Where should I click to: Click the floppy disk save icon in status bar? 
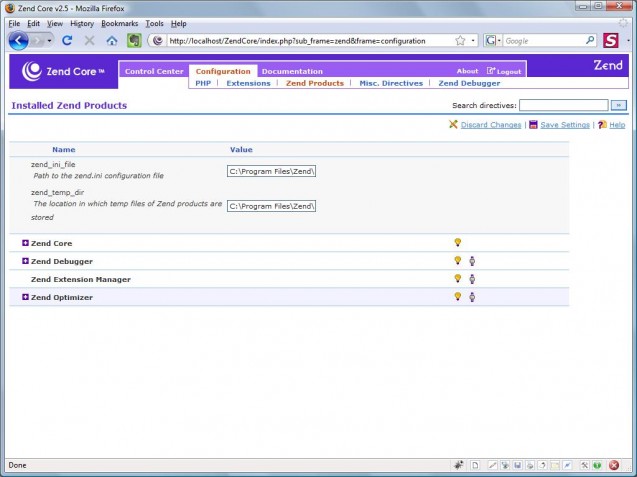(517, 465)
